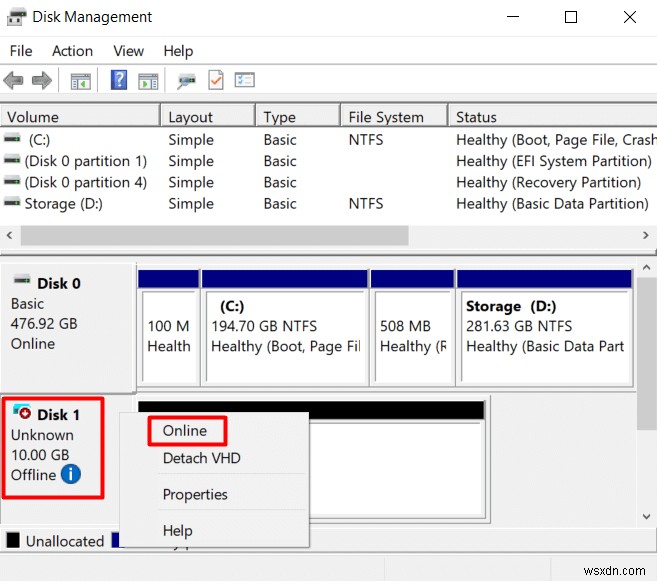Viewport: 657px width, 581px height.
Task: Click Healthy (EFI System Partition) status text
Action: [554, 161]
